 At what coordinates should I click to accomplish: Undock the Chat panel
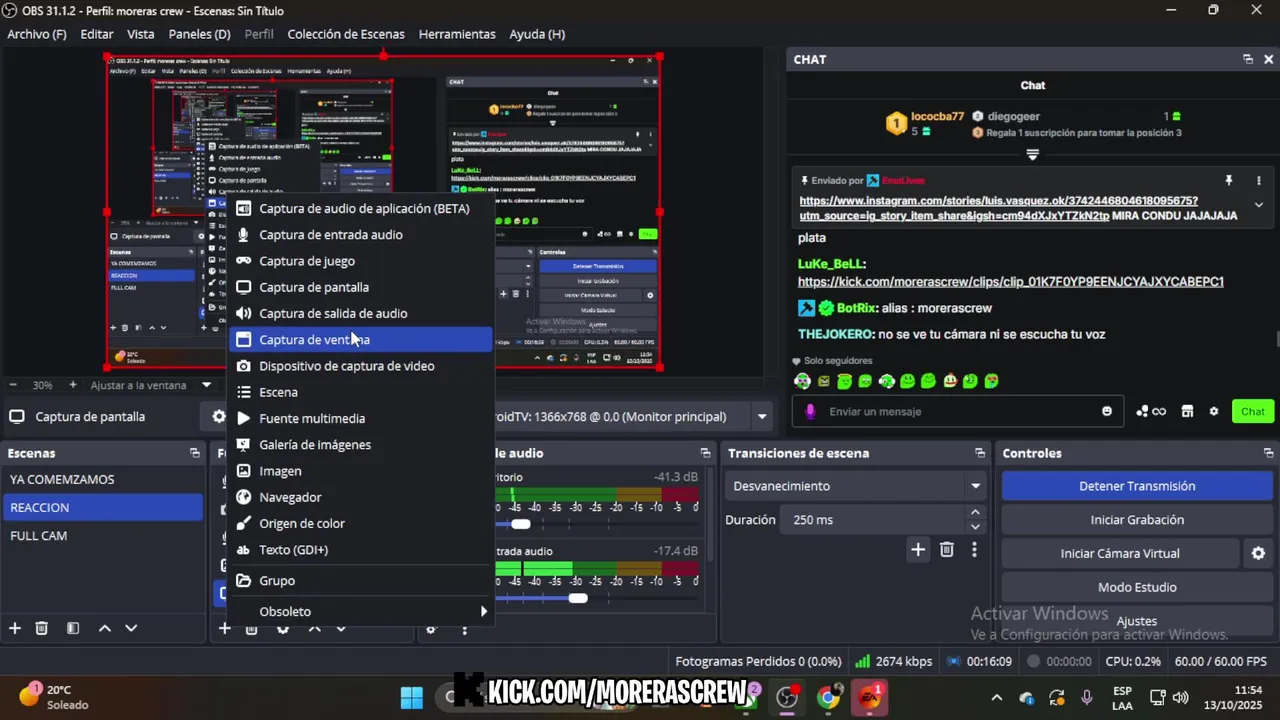click(x=1248, y=59)
